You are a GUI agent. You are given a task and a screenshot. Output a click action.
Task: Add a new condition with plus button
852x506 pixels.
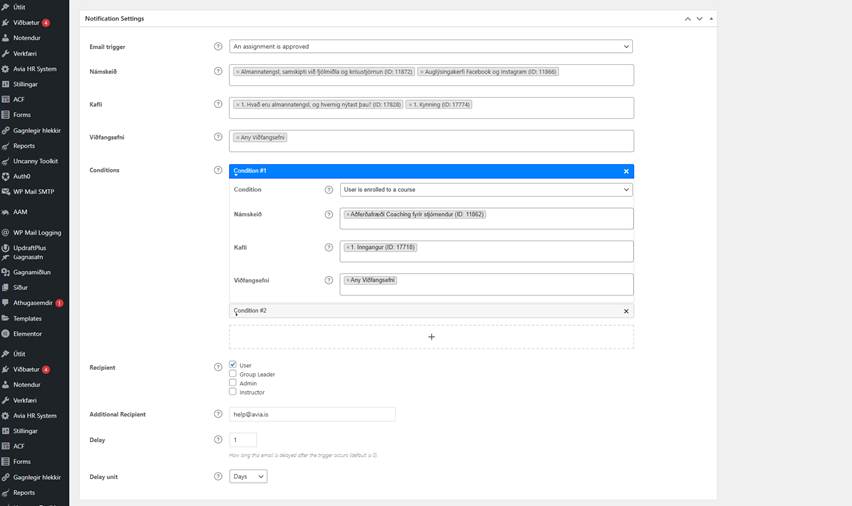click(431, 337)
